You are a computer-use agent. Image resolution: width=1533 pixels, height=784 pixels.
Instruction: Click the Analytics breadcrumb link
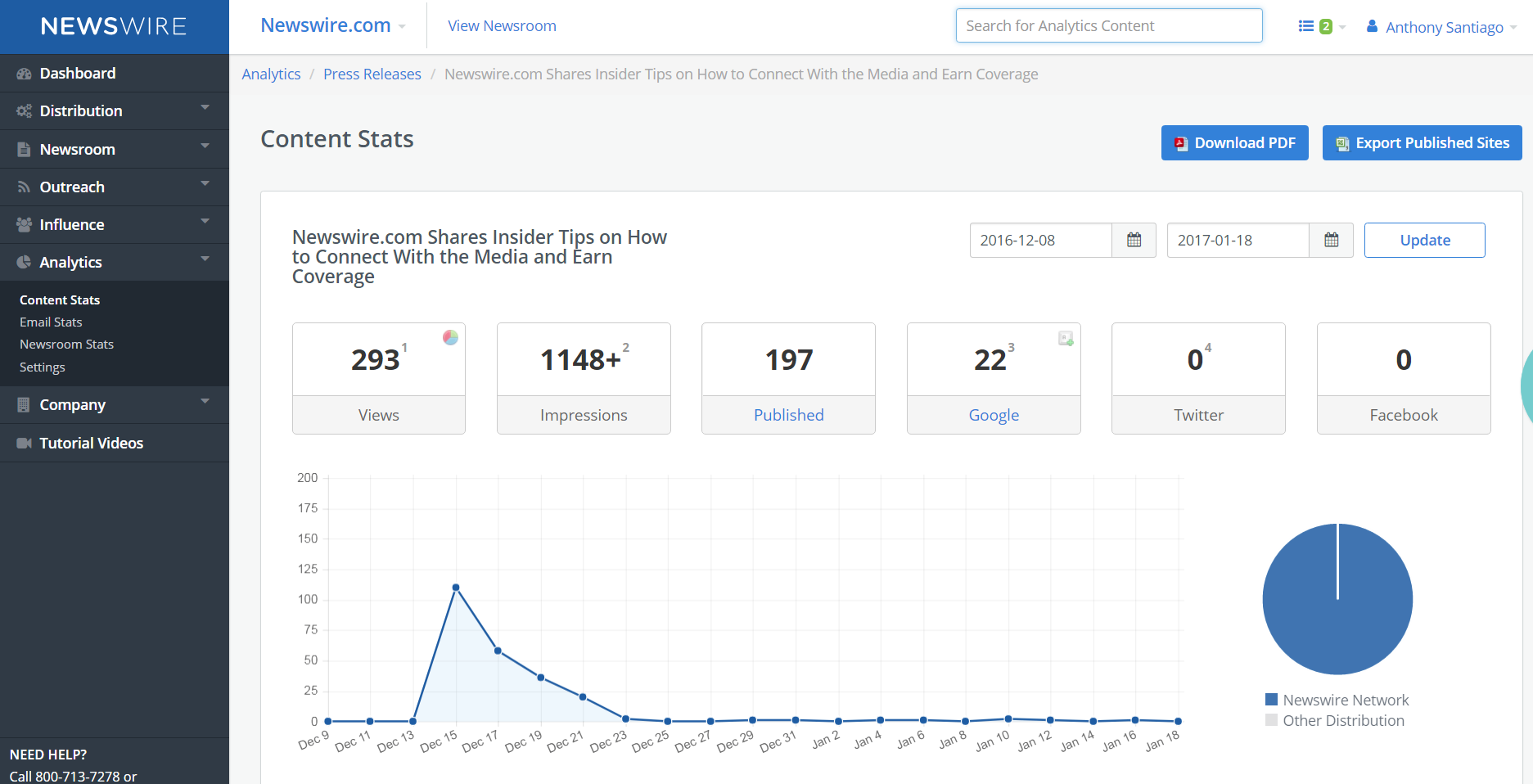pos(271,74)
